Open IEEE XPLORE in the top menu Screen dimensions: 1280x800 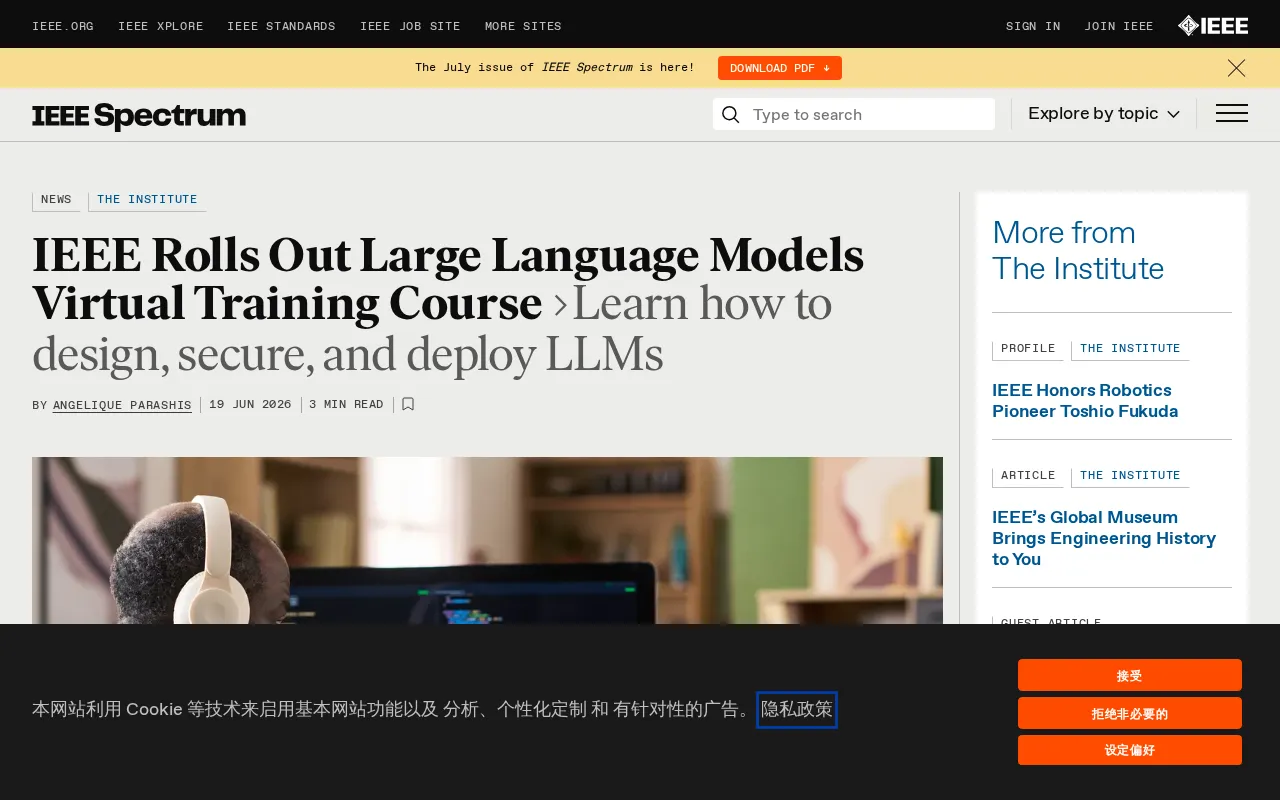point(161,27)
